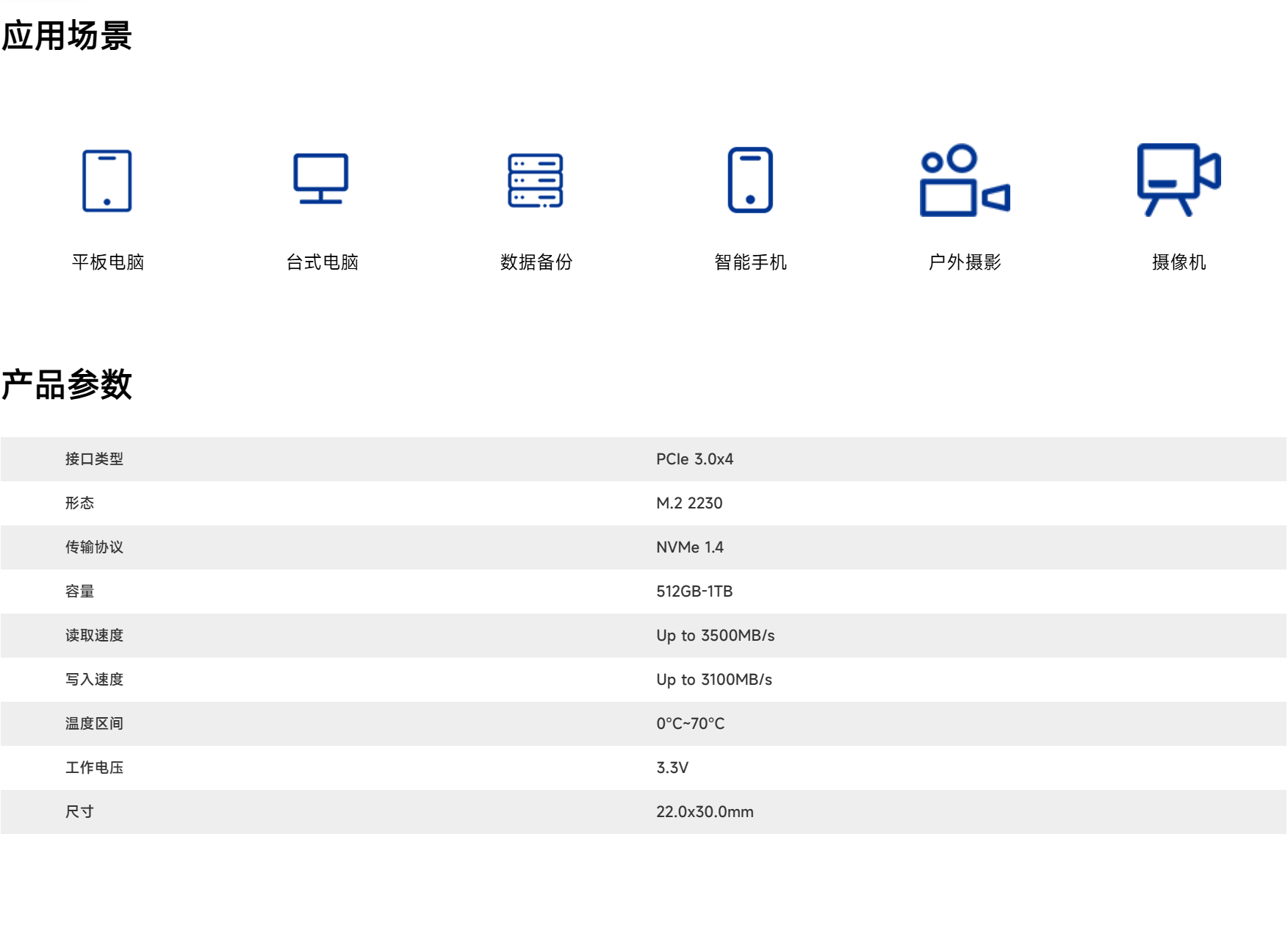1288x931 pixels.
Task: Click the 数据备份 label text
Action: [536, 262]
